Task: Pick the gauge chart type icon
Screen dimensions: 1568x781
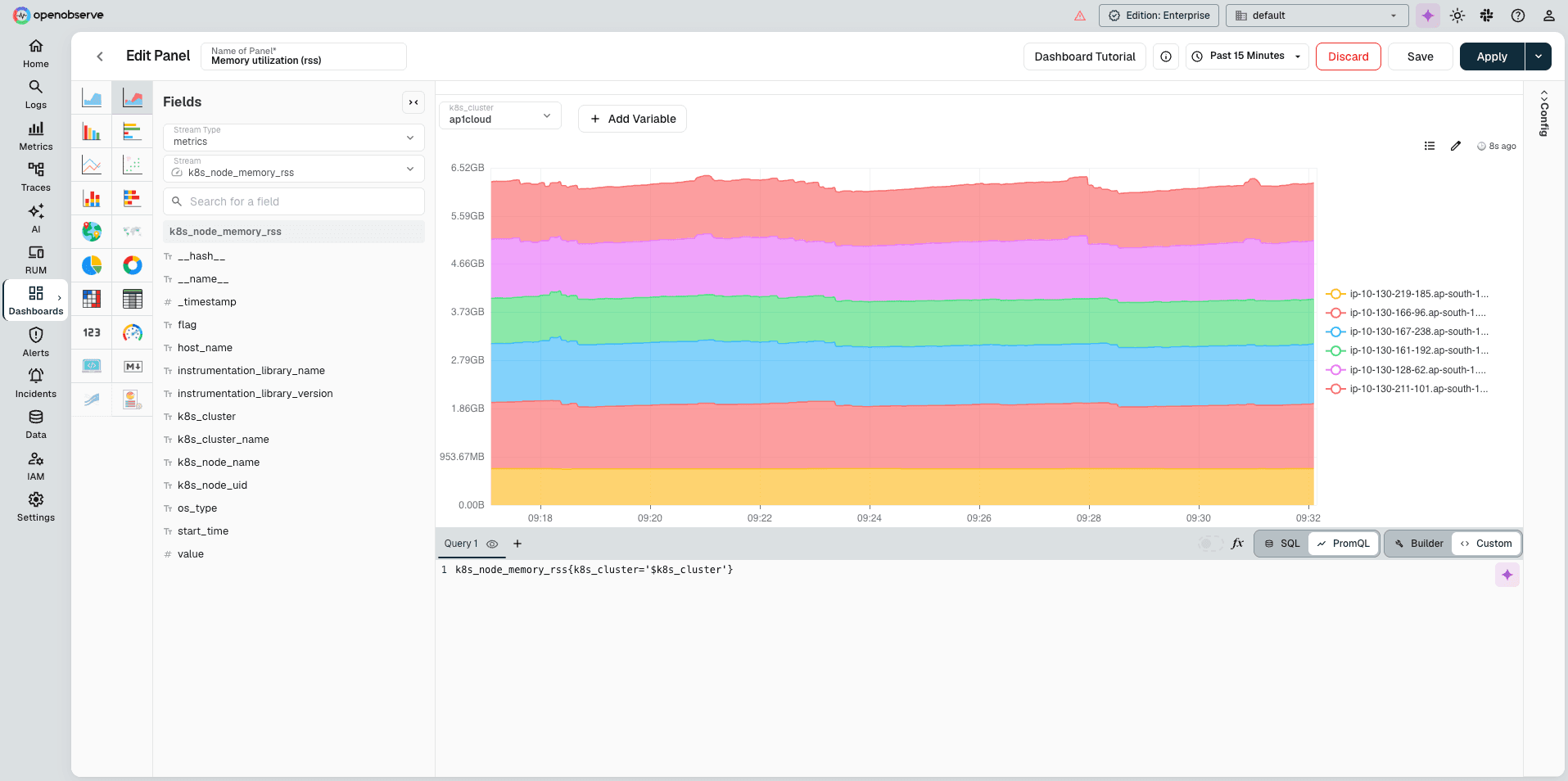Action: [133, 332]
